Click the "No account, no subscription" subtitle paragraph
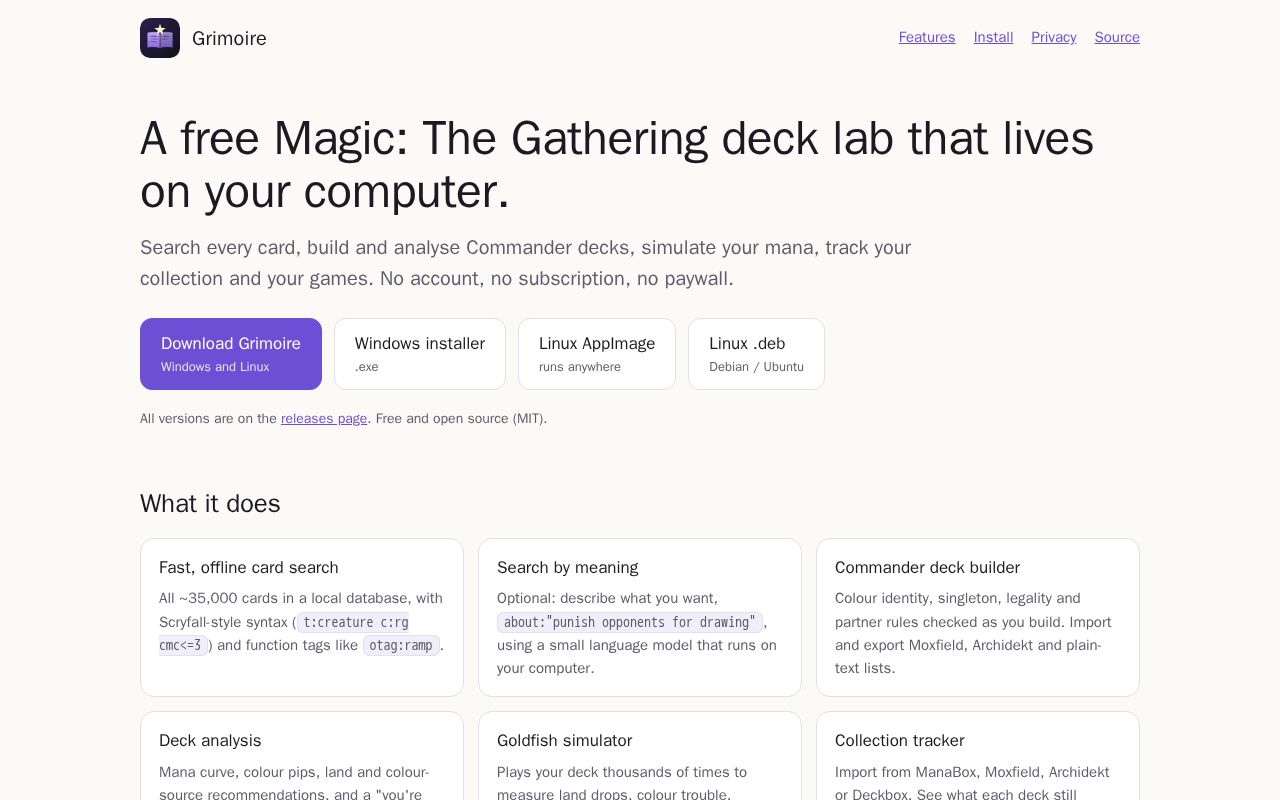This screenshot has height=800, width=1280. point(526,263)
